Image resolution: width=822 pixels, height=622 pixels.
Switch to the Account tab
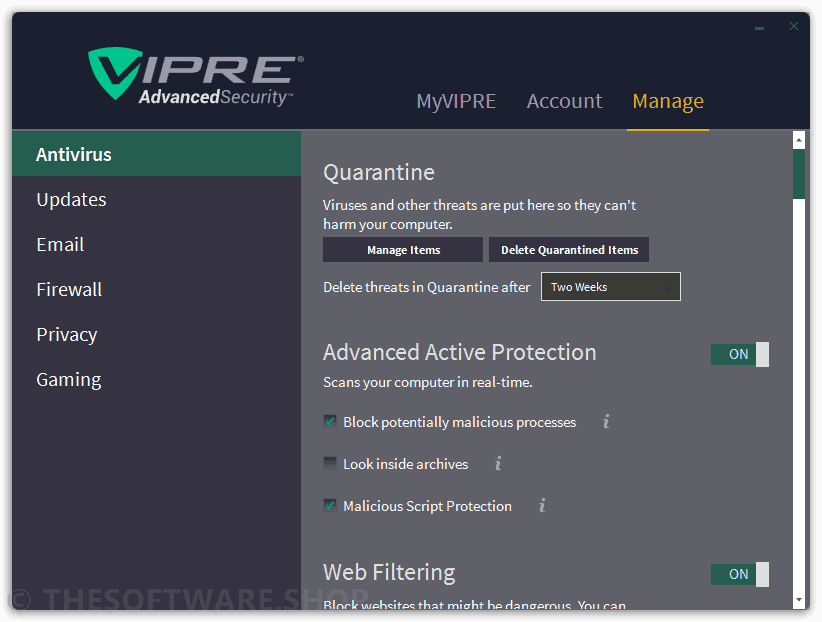click(x=564, y=101)
